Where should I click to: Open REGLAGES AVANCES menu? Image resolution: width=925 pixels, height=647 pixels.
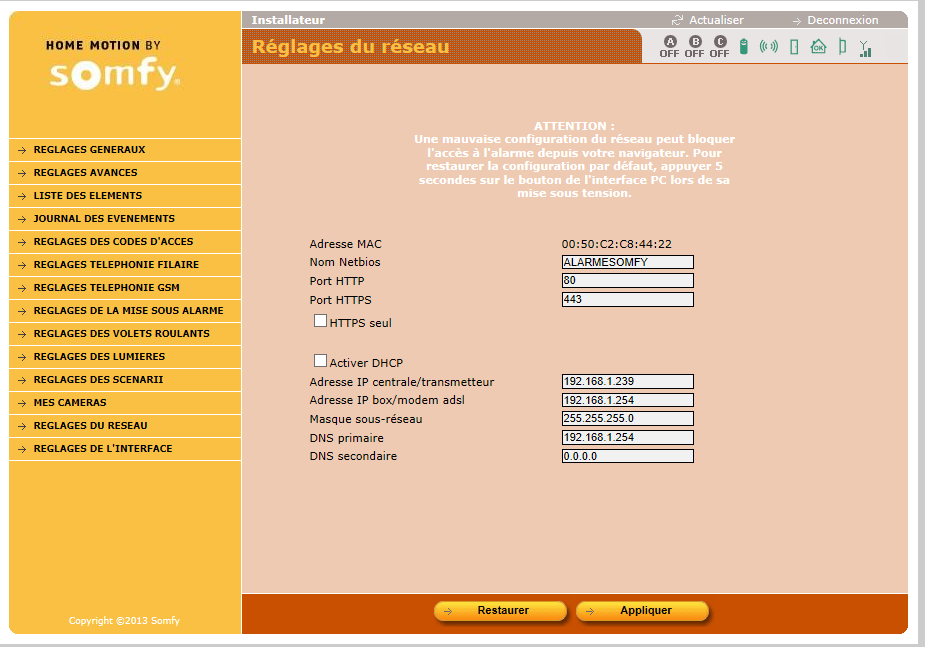point(125,173)
